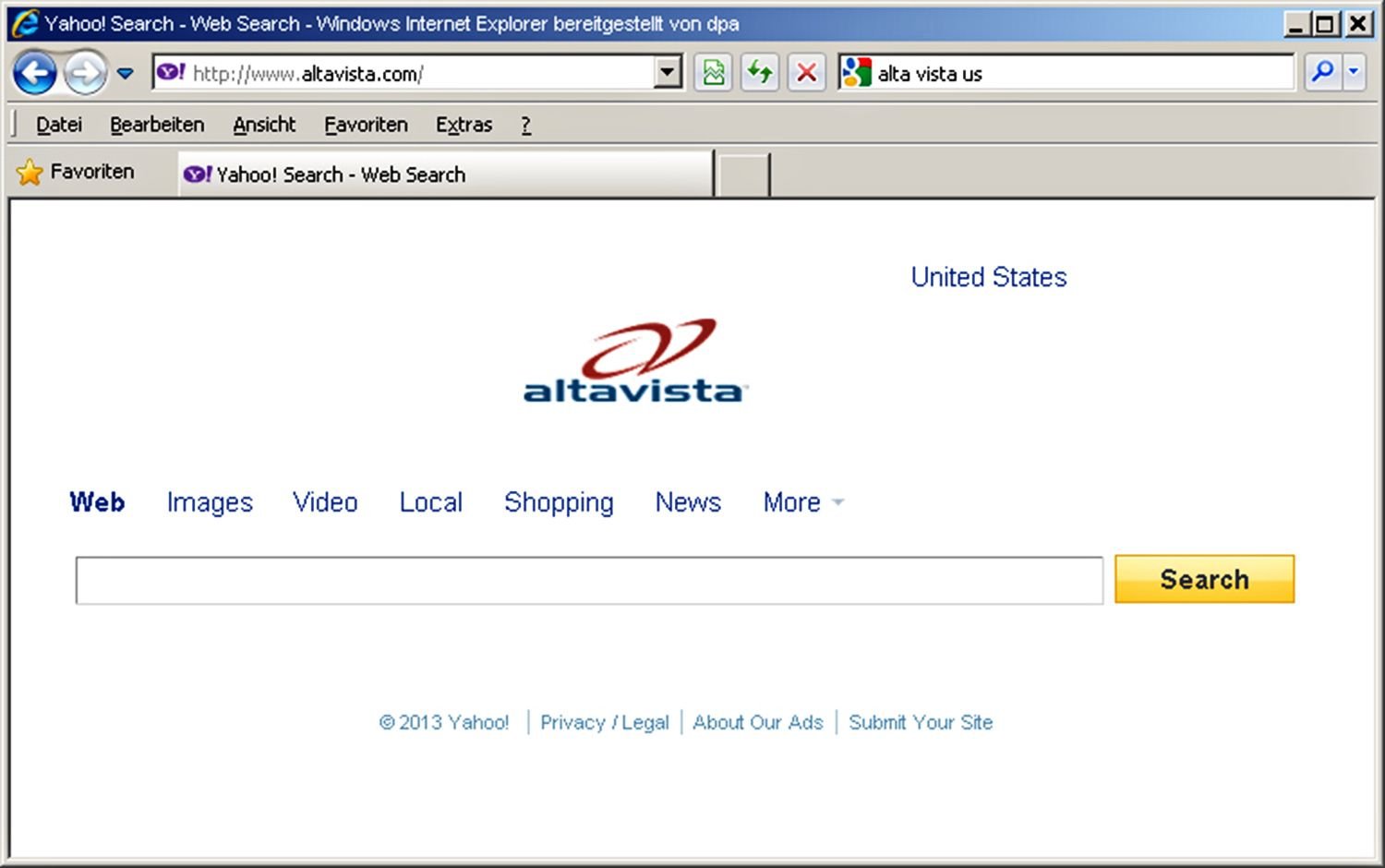Switch to Video search
The image size is (1385, 868).
pyautogui.click(x=325, y=502)
